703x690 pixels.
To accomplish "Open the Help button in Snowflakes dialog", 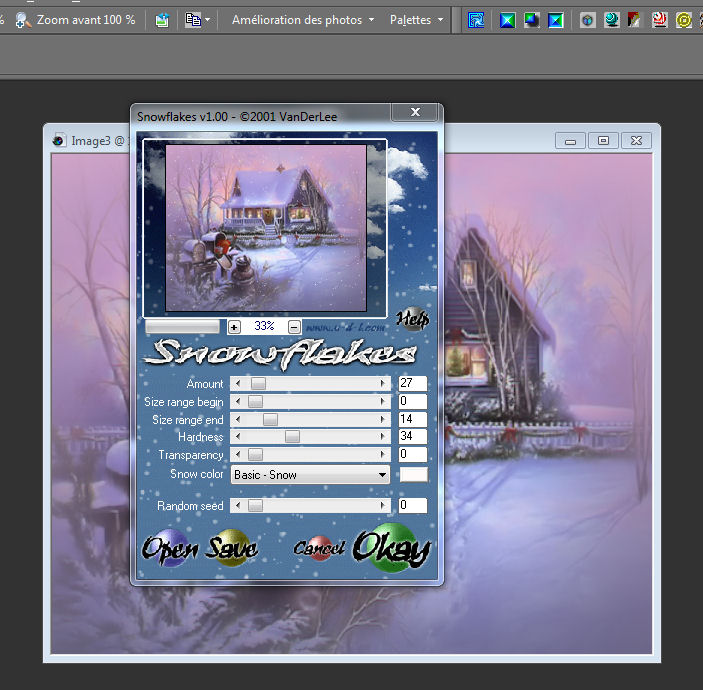I will point(413,319).
